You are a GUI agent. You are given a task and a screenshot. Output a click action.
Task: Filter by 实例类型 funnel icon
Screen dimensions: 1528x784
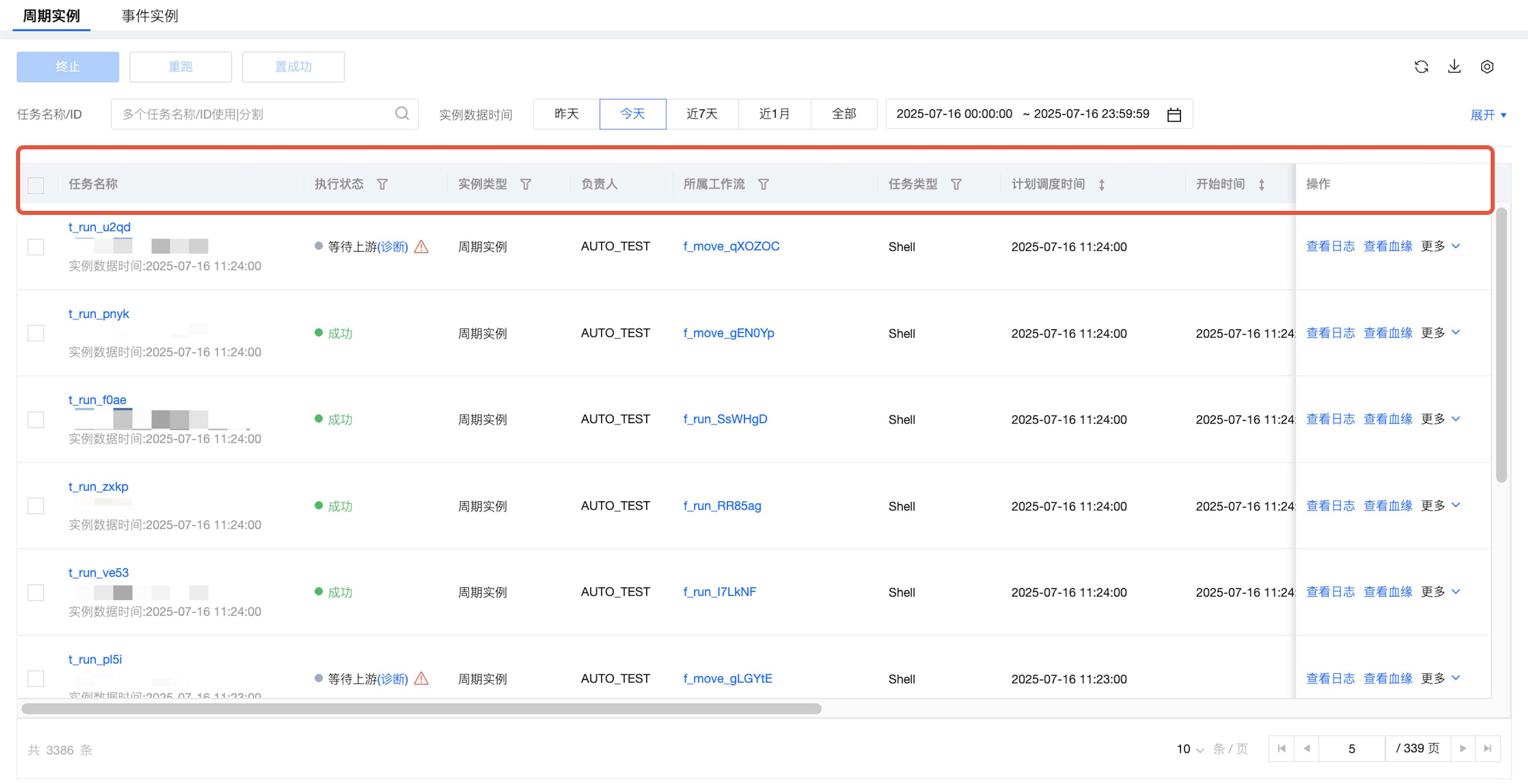click(525, 185)
